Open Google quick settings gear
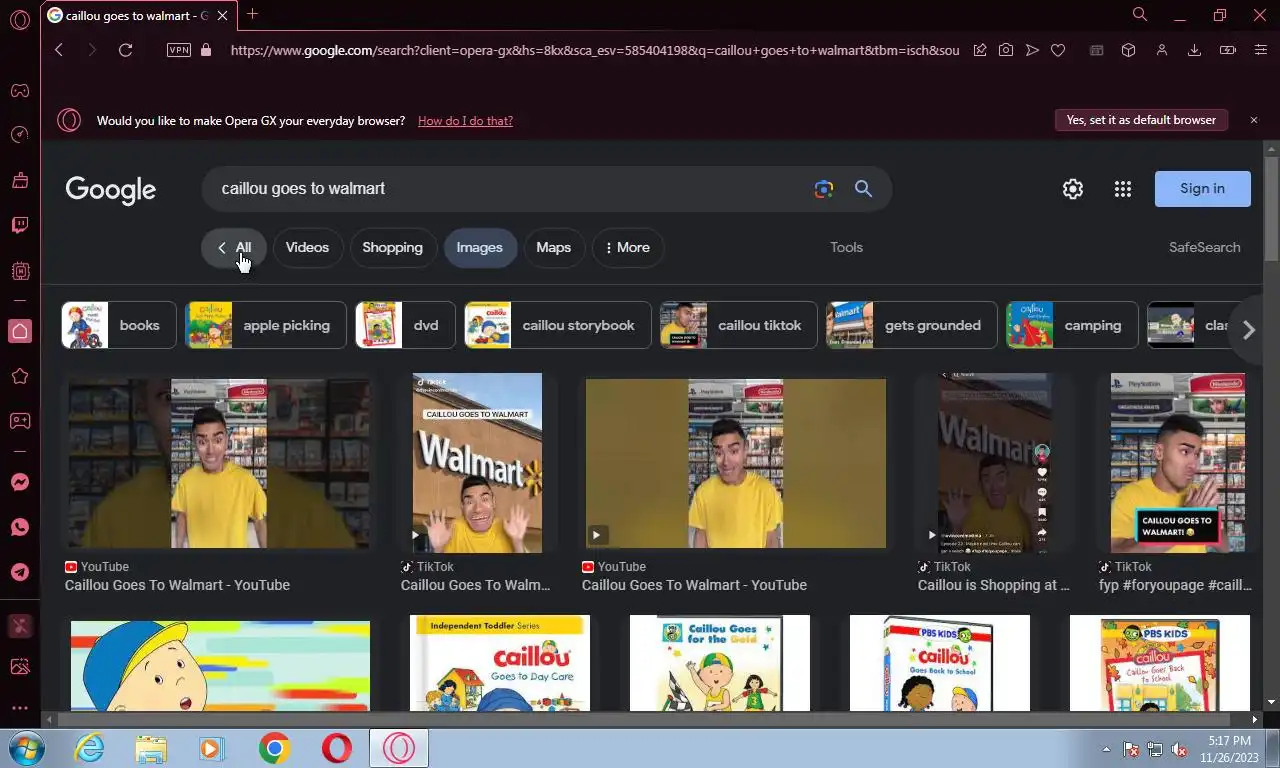This screenshot has height=768, width=1280. [x=1073, y=189]
